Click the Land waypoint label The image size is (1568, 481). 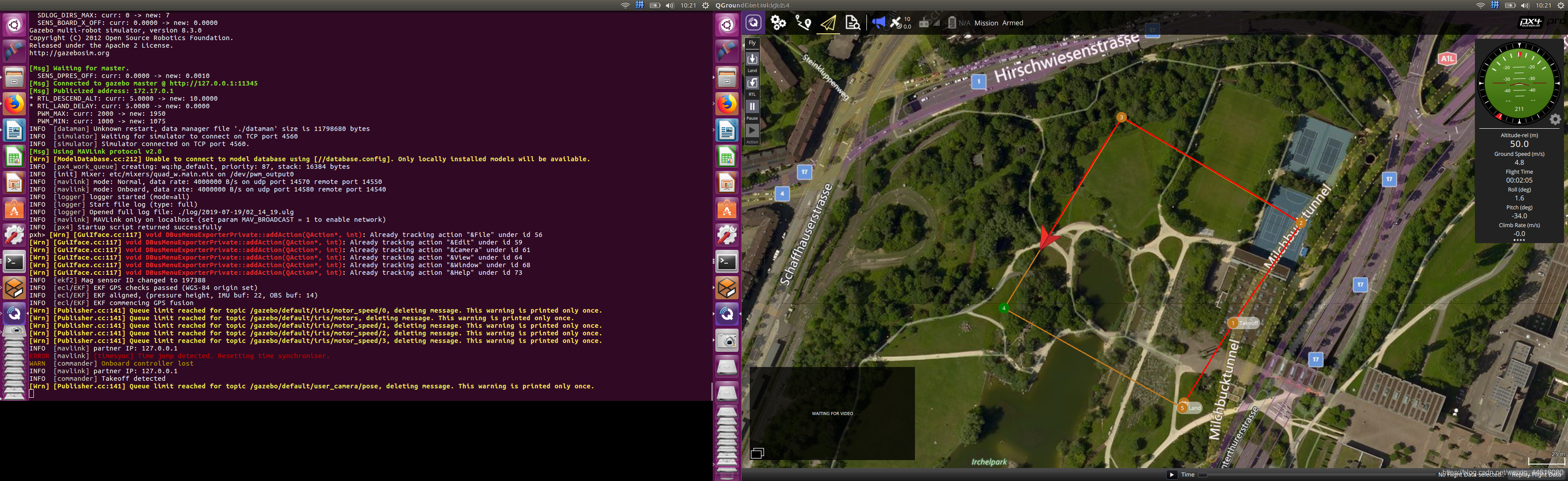tap(1194, 408)
